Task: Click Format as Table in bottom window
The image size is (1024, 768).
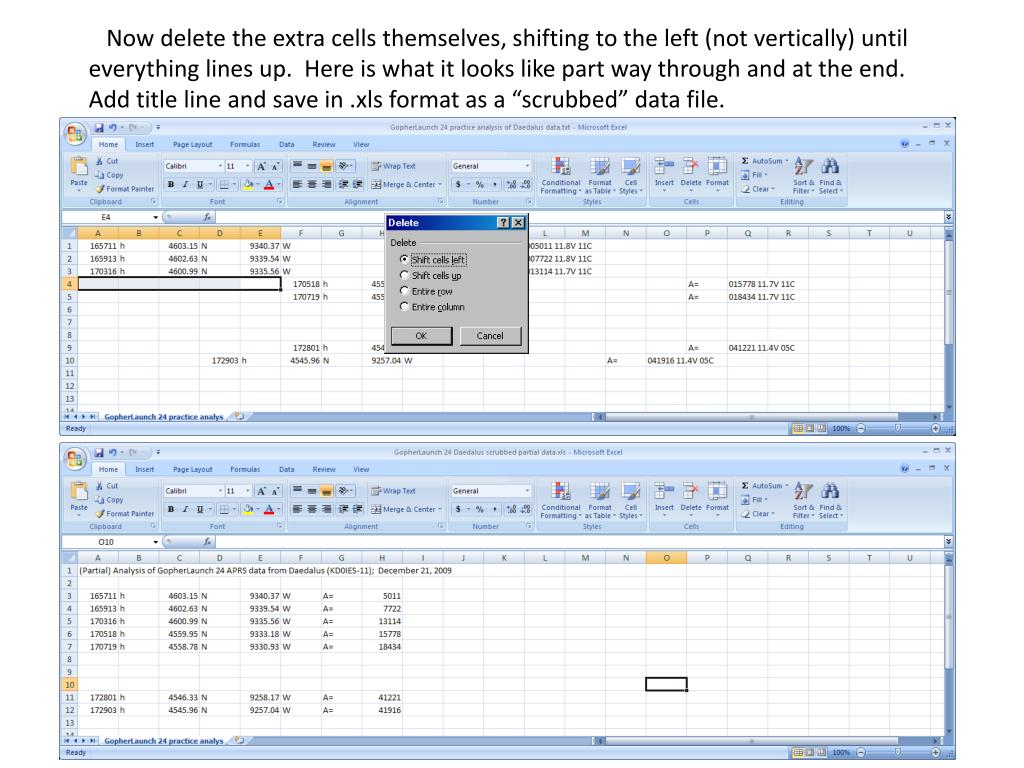Action: click(600, 500)
